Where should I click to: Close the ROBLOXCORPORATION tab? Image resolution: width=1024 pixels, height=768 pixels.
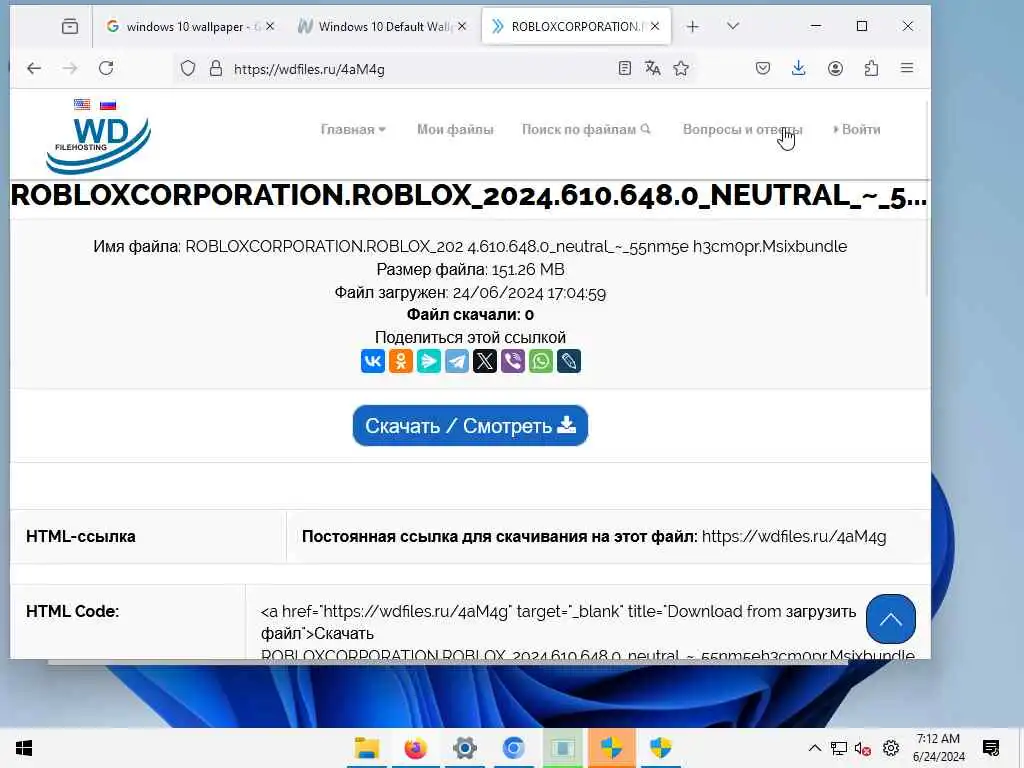tap(655, 26)
